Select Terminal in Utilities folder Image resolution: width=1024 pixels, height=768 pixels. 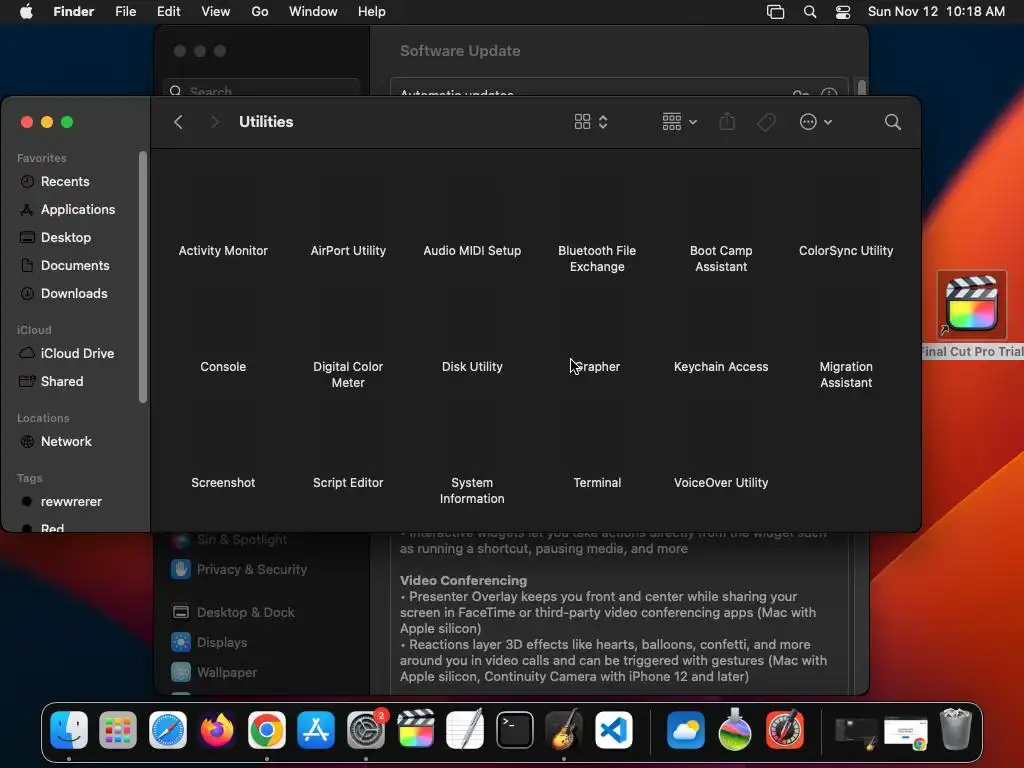tap(597, 483)
